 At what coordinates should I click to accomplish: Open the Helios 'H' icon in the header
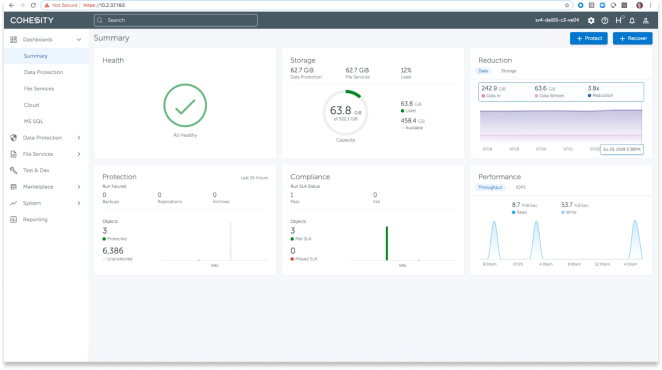619,20
